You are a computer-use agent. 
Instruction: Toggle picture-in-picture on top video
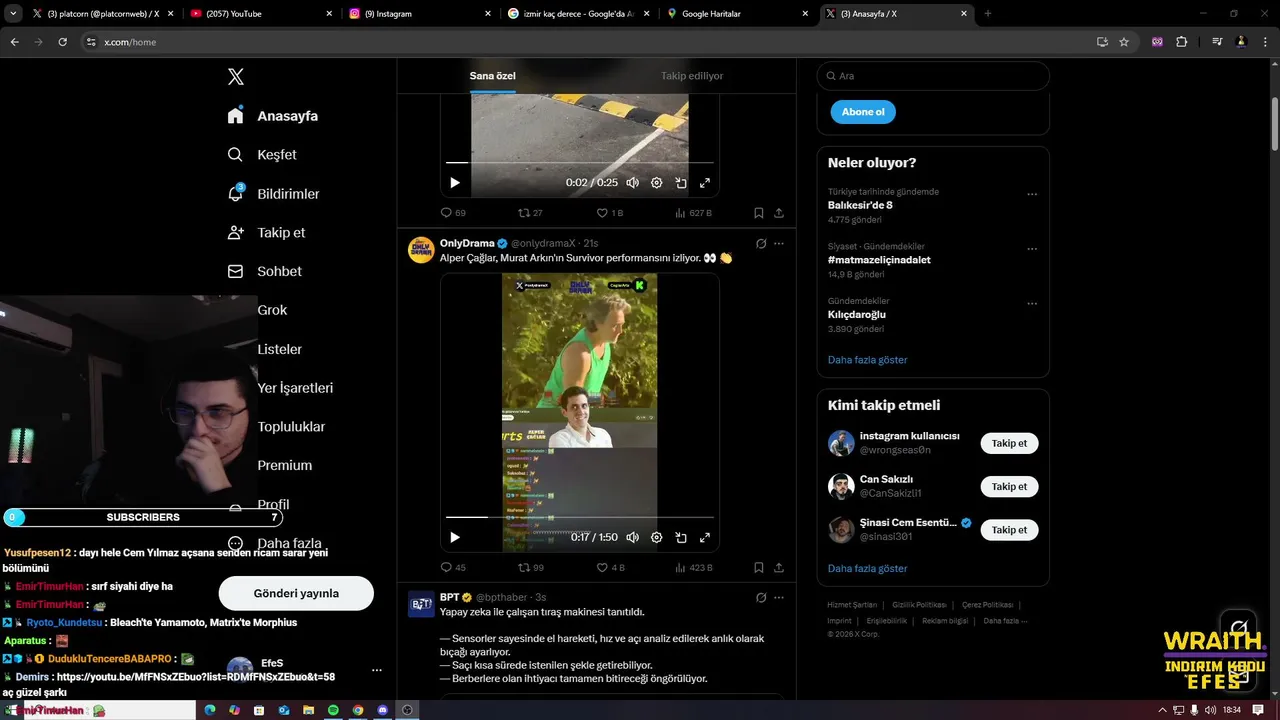point(681,183)
